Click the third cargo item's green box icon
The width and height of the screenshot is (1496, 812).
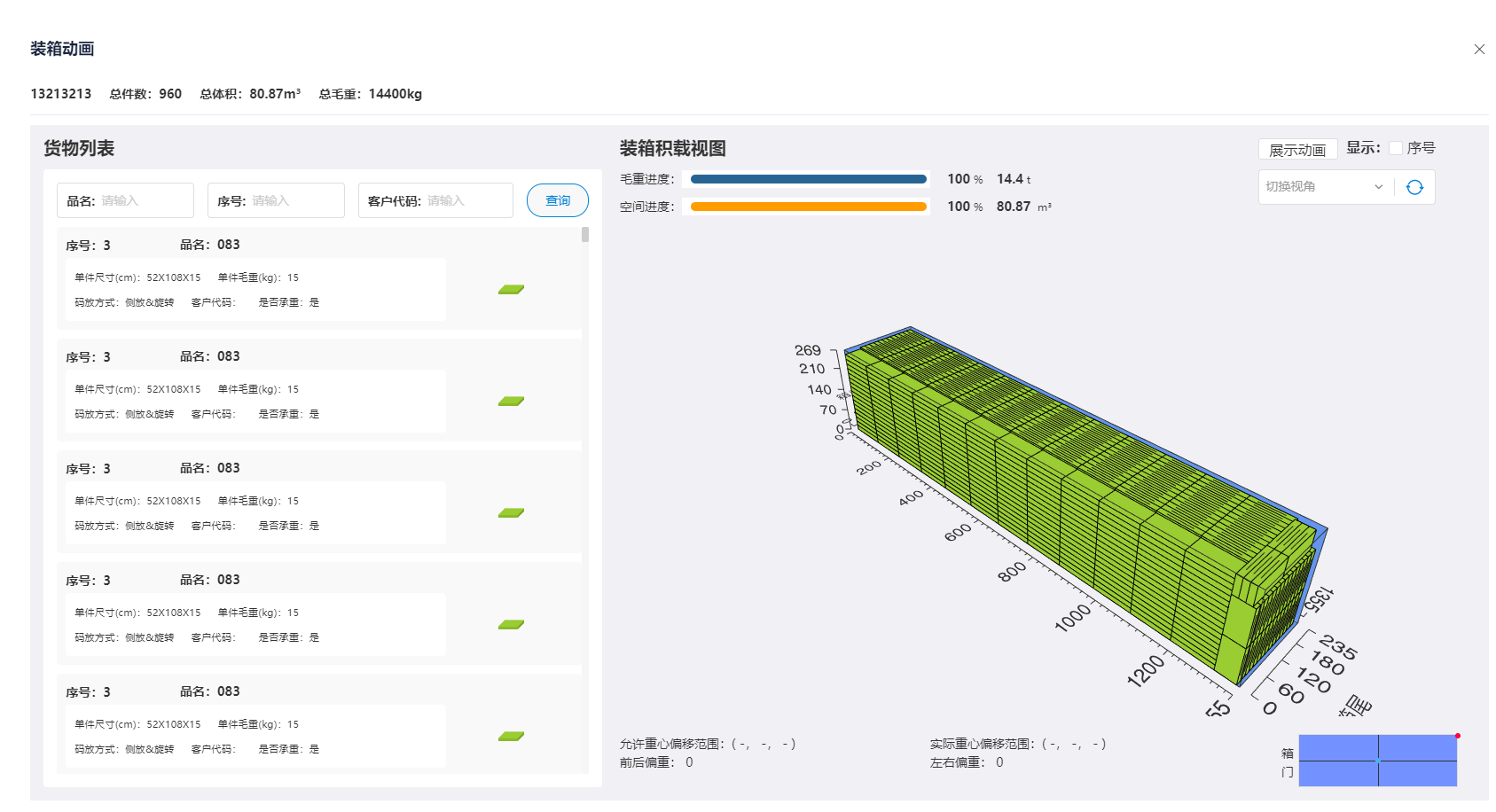[x=511, y=513]
